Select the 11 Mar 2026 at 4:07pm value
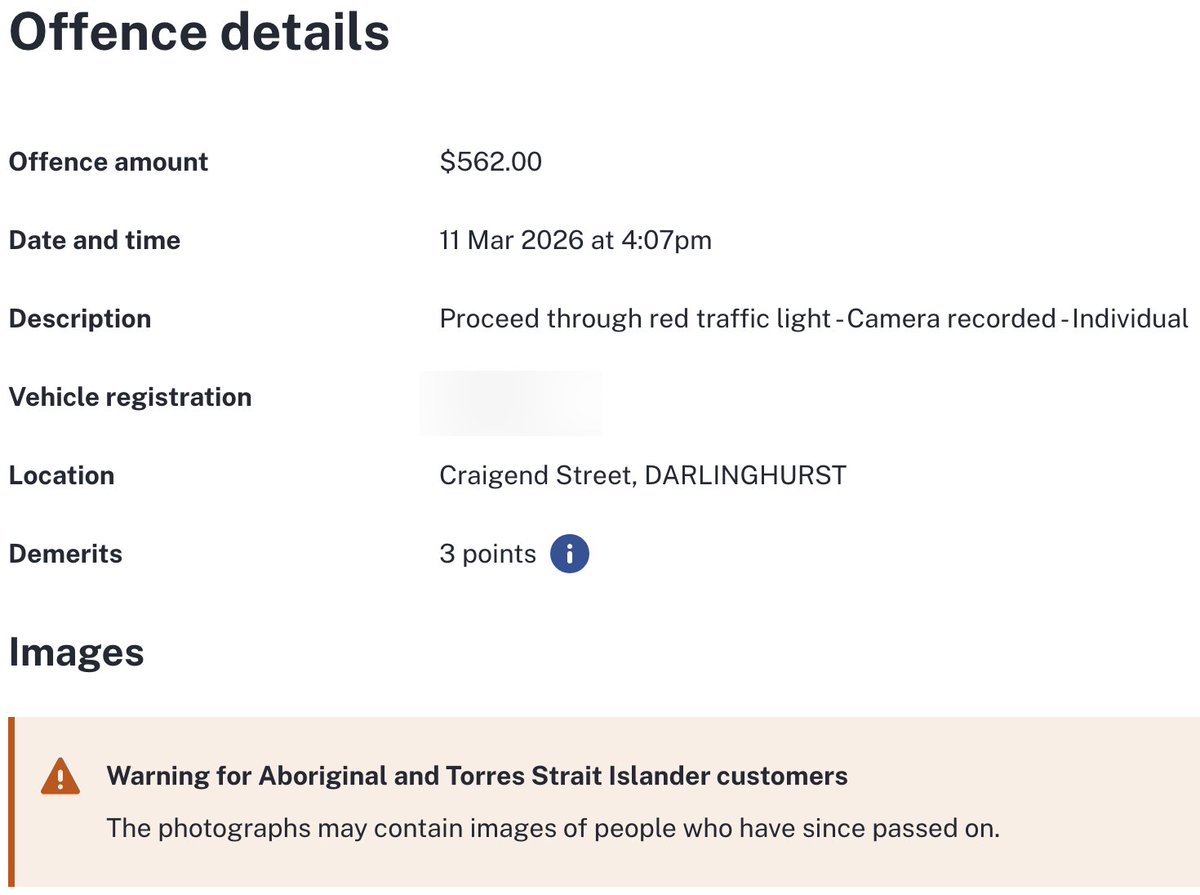The width and height of the screenshot is (1200, 895). [x=575, y=240]
